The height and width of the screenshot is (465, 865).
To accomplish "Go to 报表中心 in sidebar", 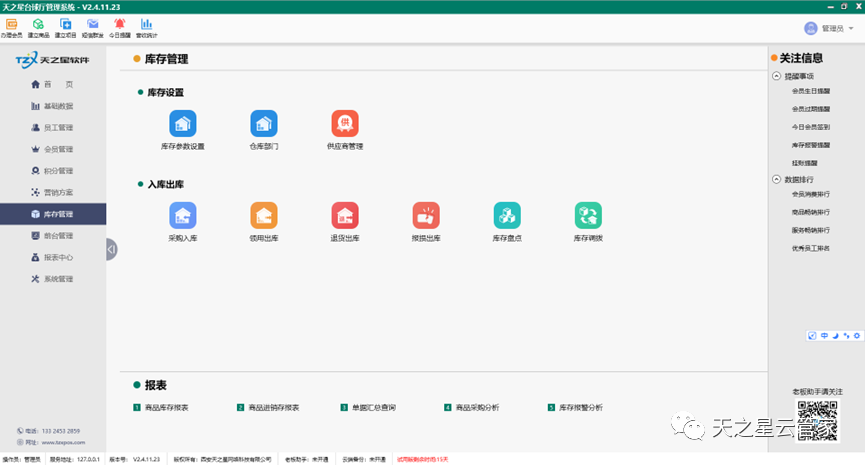I will [x=58, y=257].
